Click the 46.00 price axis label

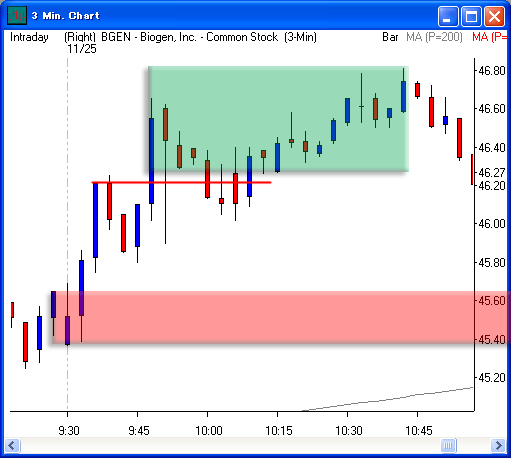(492, 224)
